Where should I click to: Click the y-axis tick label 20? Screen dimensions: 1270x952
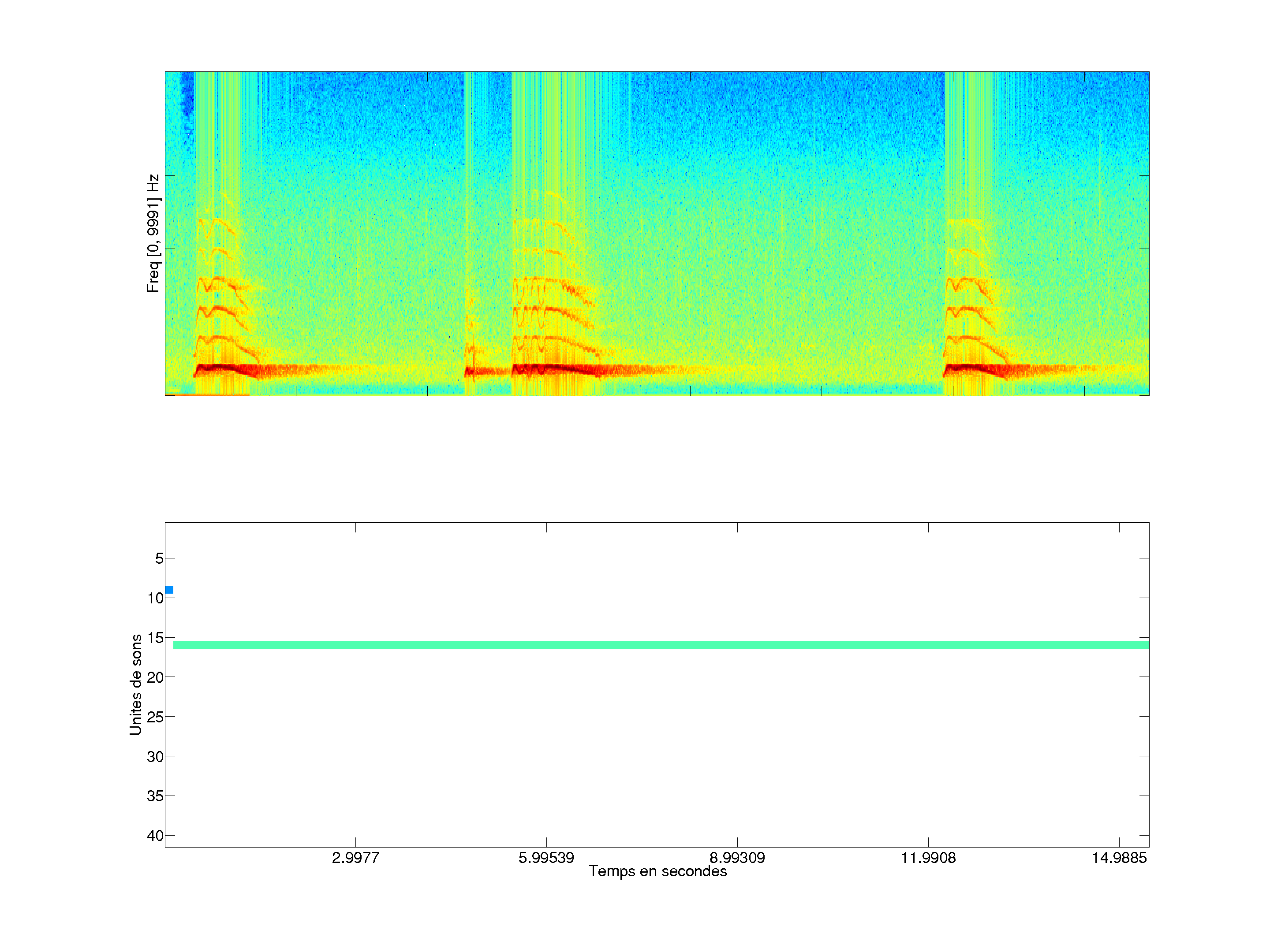(x=155, y=678)
